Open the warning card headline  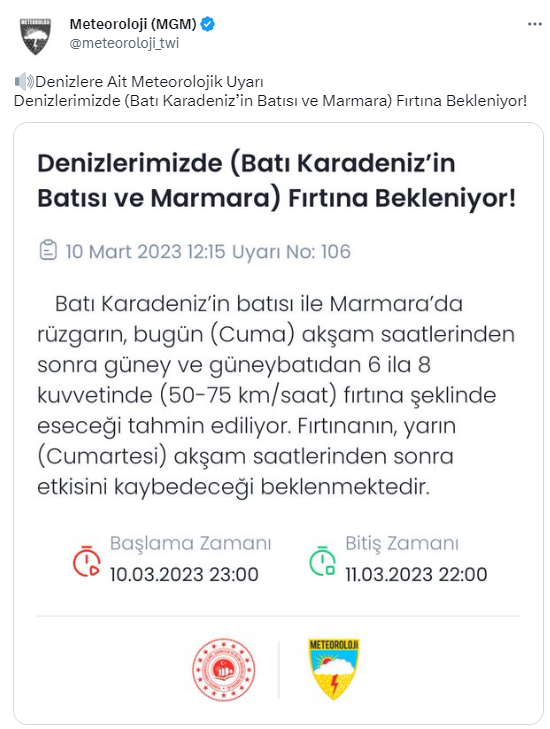(277, 180)
